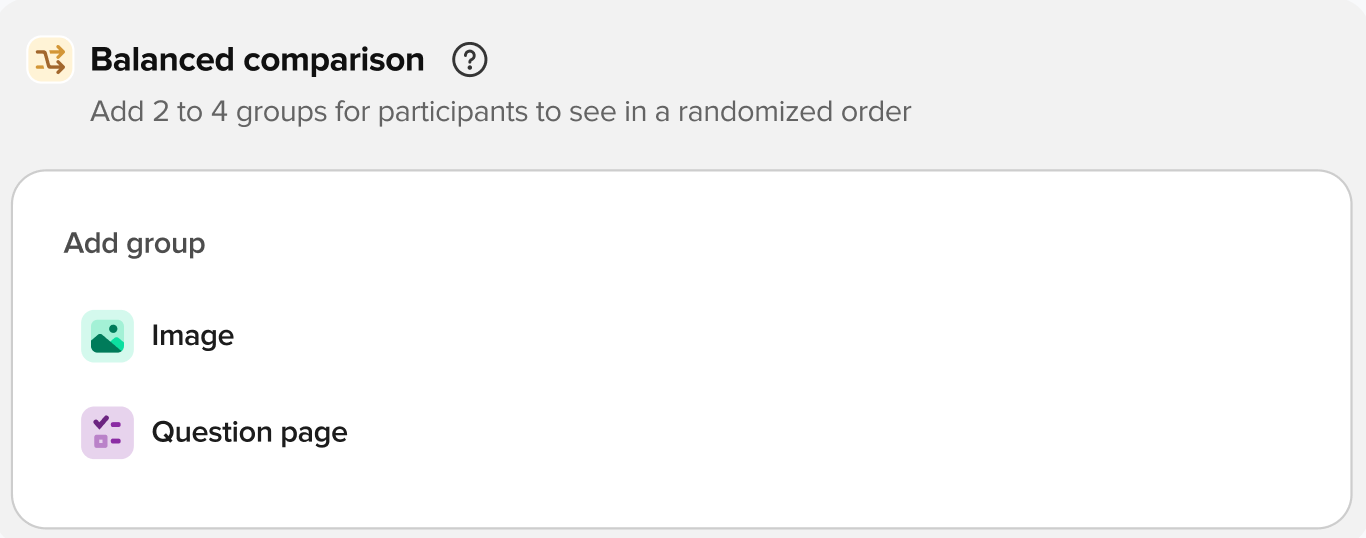Click the word page in Question page
Image resolution: width=1366 pixels, height=538 pixels.
pos(314,433)
